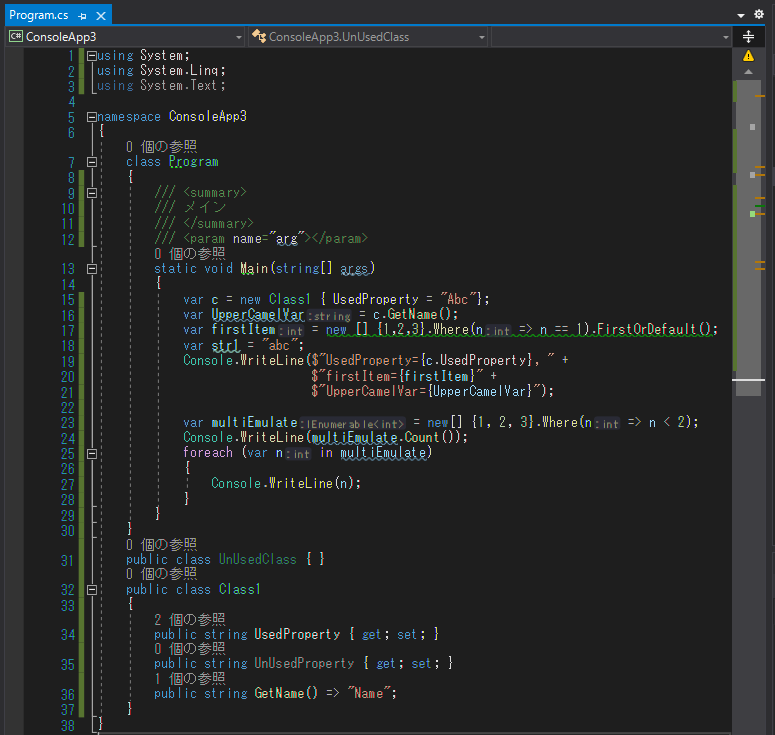775x735 pixels.
Task: Click UnUsedClass in the class declaration
Action: tap(258, 560)
